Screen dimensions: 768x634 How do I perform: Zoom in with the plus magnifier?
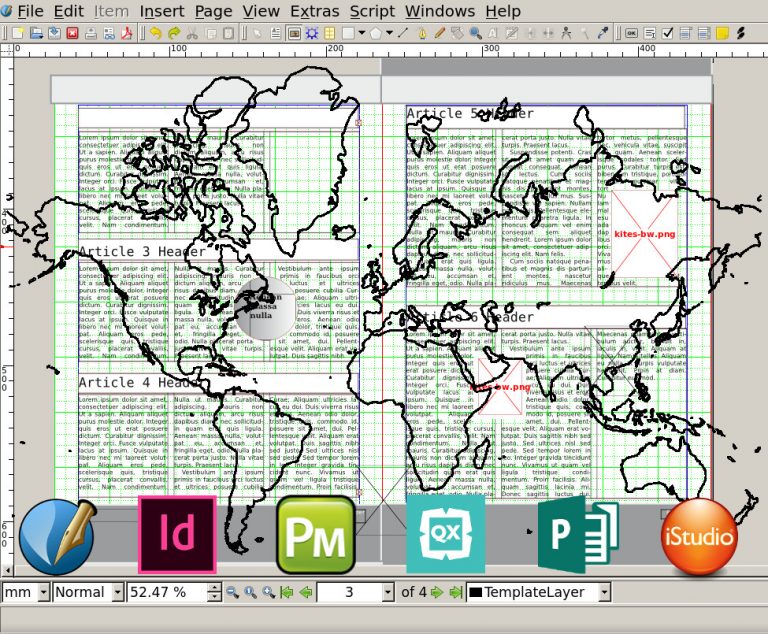coord(268,592)
